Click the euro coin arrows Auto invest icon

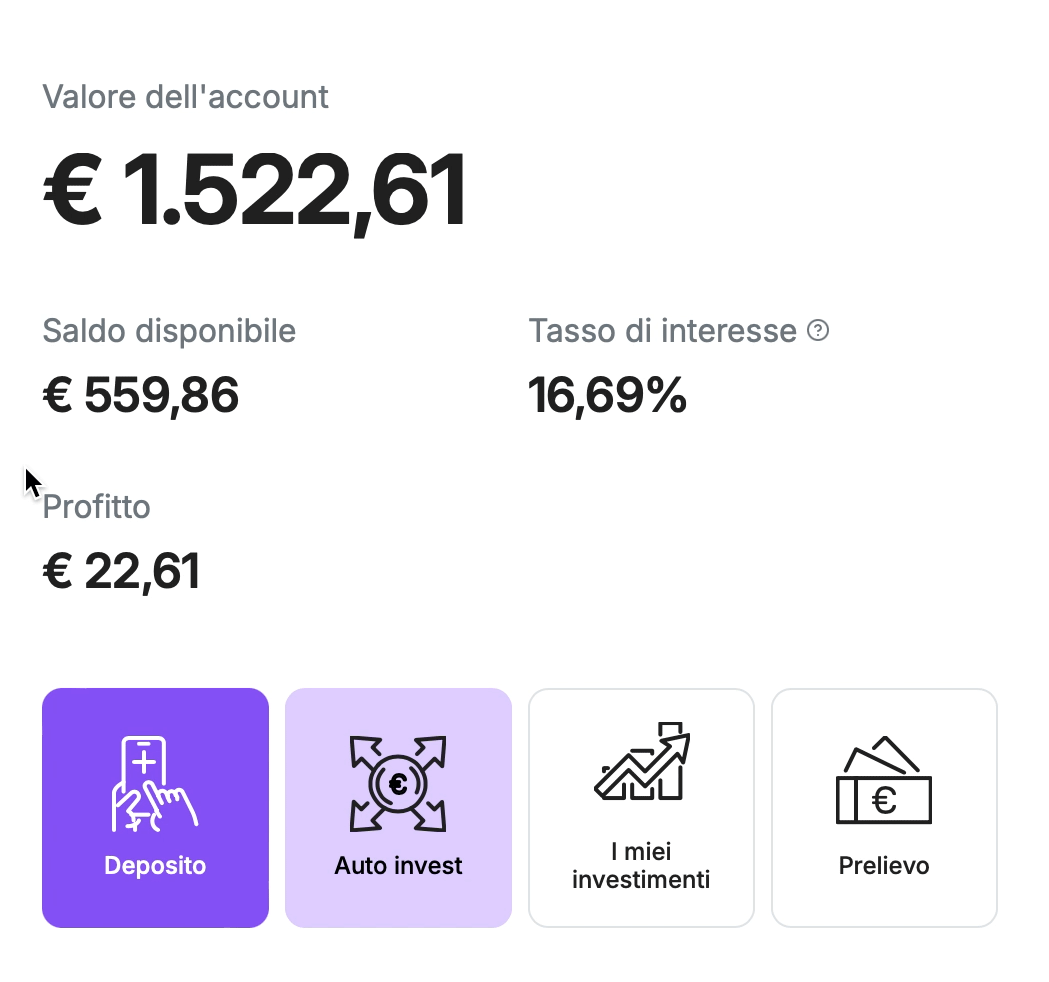(398, 784)
